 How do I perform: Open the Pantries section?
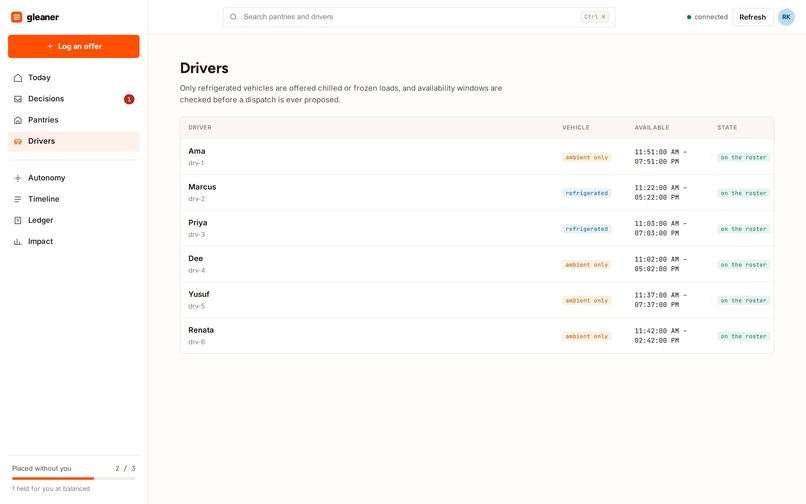74,120
